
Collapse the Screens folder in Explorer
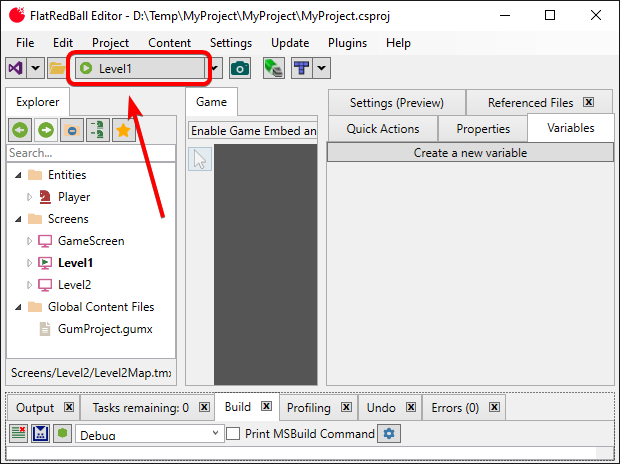point(16,219)
